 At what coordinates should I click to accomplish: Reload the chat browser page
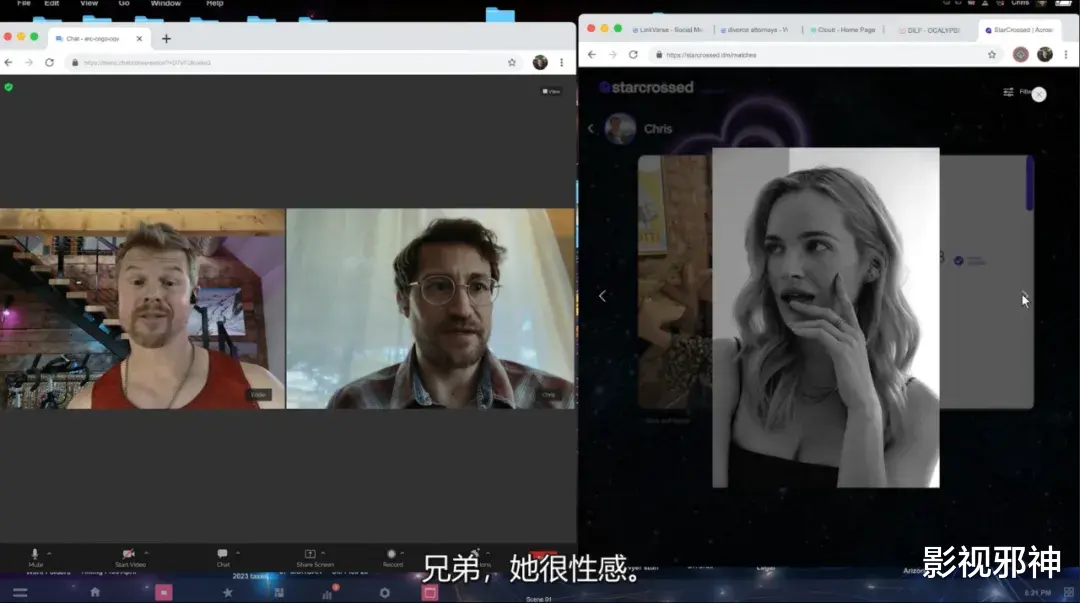point(50,63)
